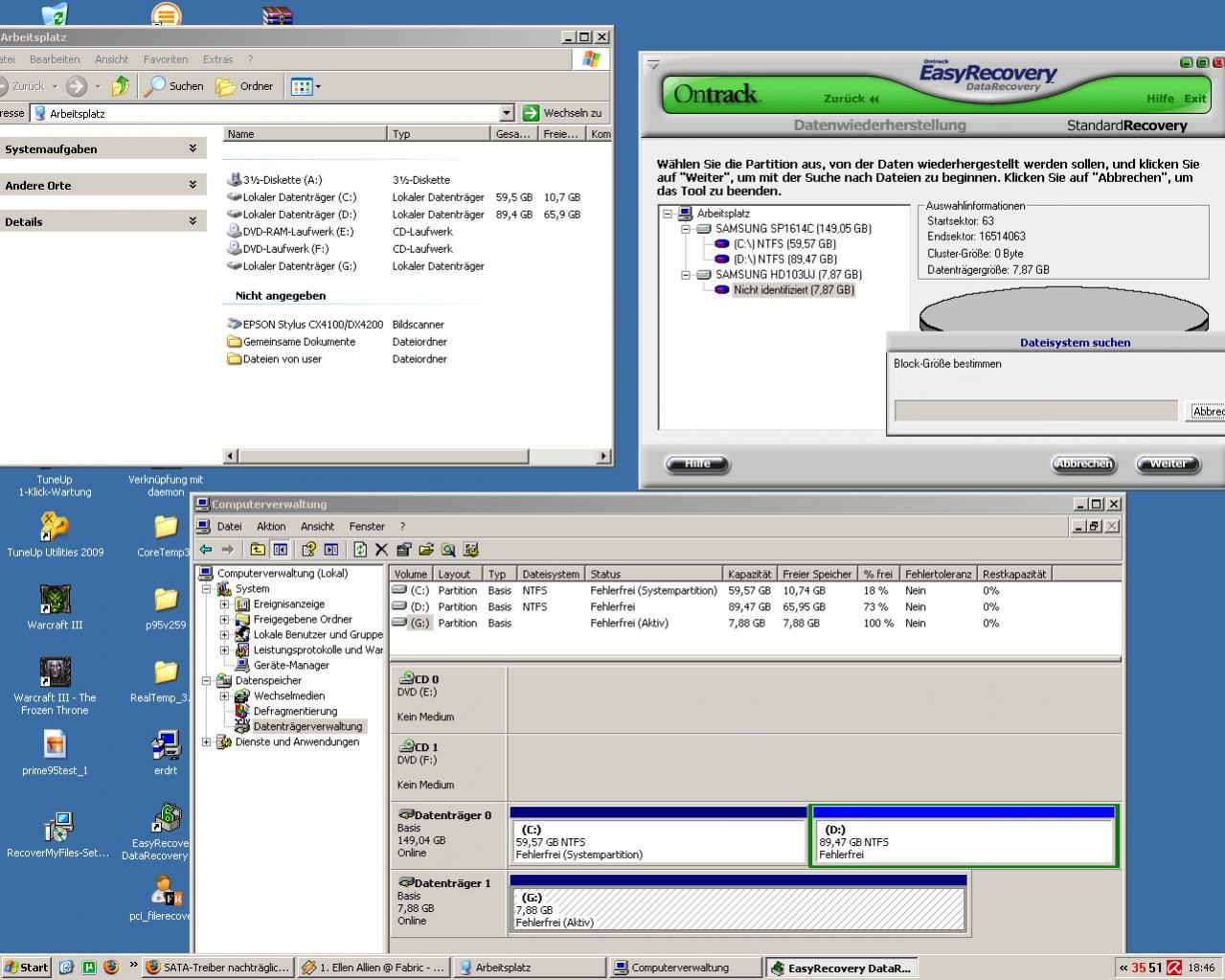Open the Aktion menu
Screen dimensions: 1225x980
click(x=271, y=527)
